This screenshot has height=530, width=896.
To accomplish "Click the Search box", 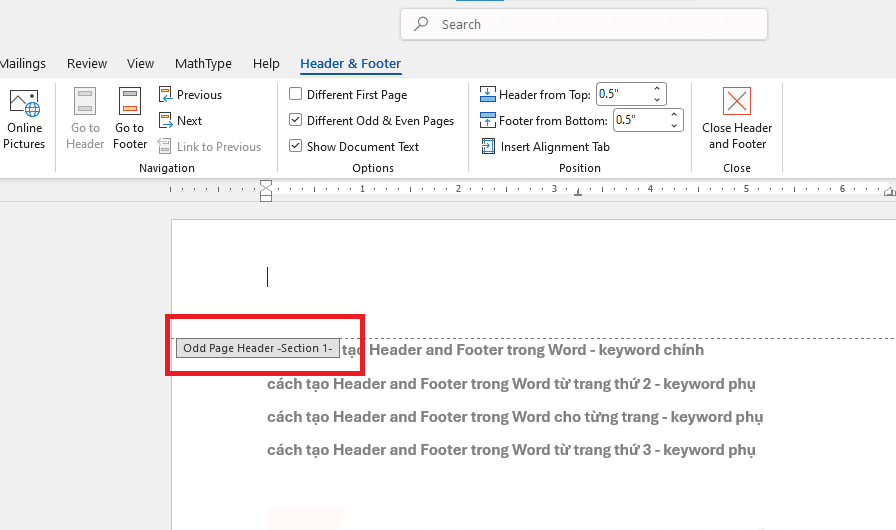I will 583,24.
